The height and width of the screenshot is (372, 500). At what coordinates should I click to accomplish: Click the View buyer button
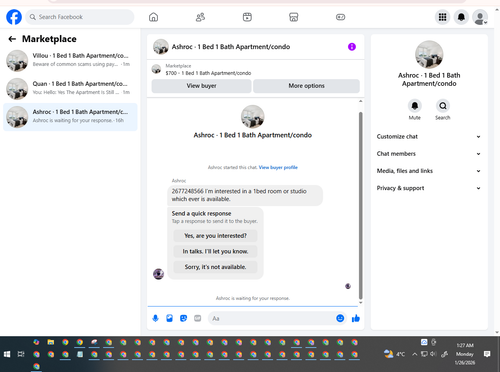(x=201, y=86)
